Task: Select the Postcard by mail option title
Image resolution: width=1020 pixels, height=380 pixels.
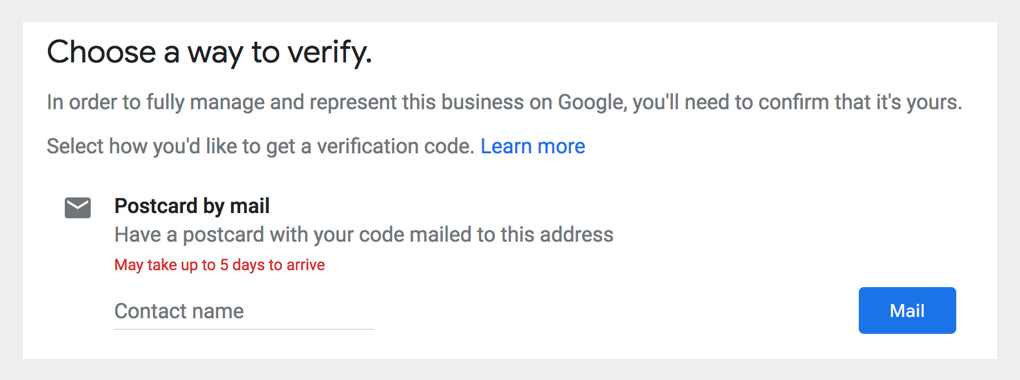Action: [192, 206]
